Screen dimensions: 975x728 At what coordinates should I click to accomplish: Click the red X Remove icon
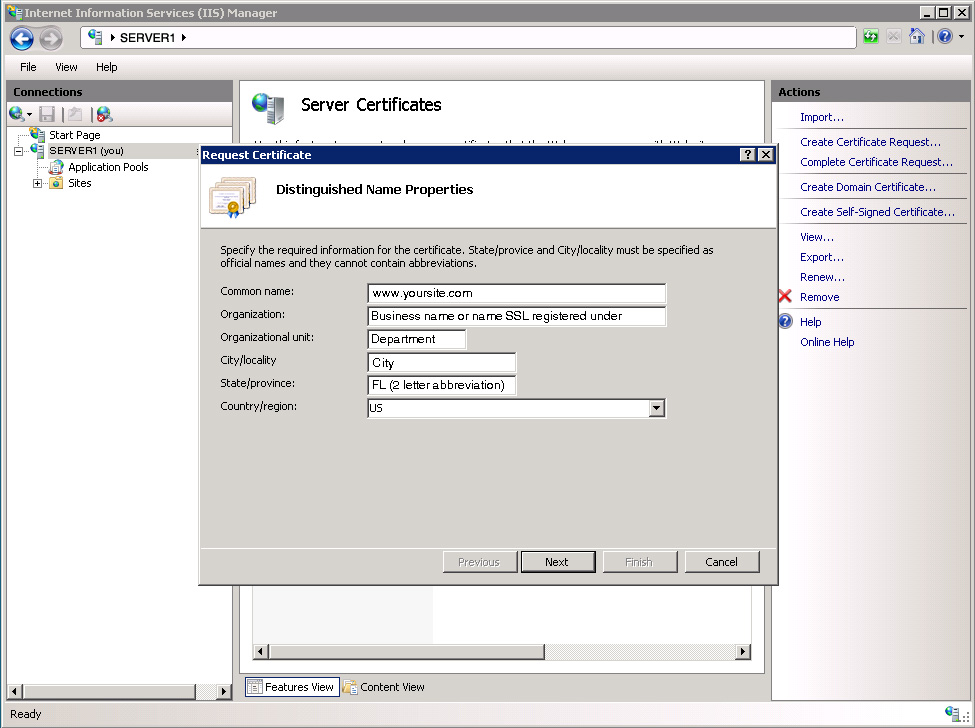(x=785, y=297)
